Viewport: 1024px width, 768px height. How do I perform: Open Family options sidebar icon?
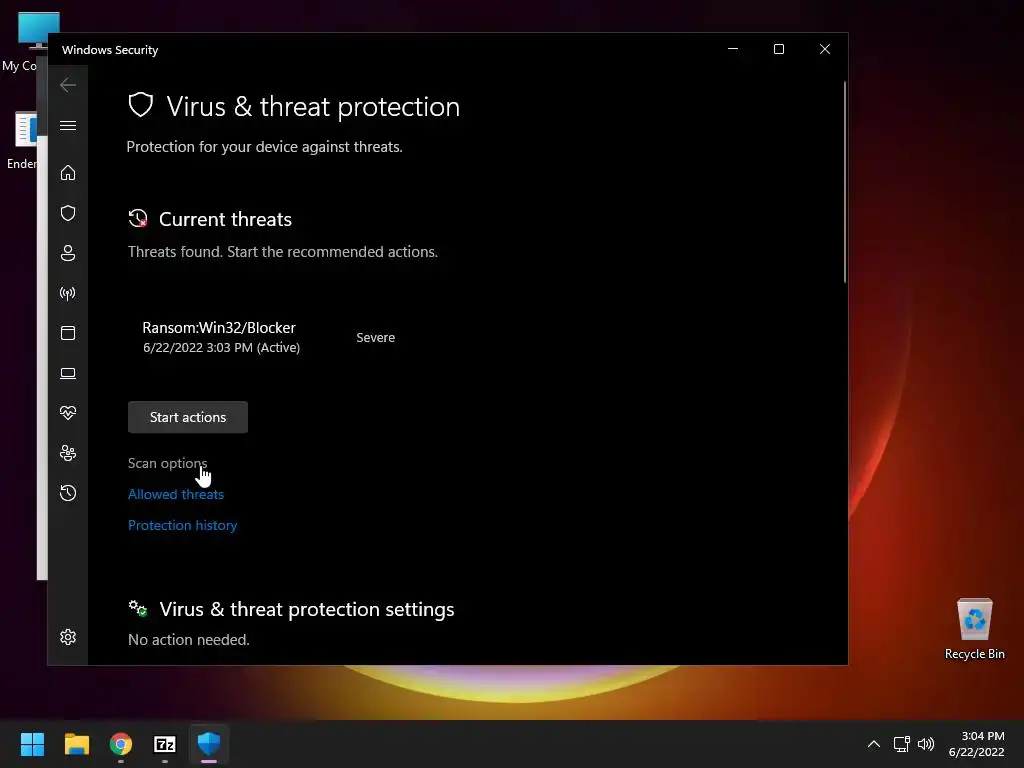click(x=68, y=453)
